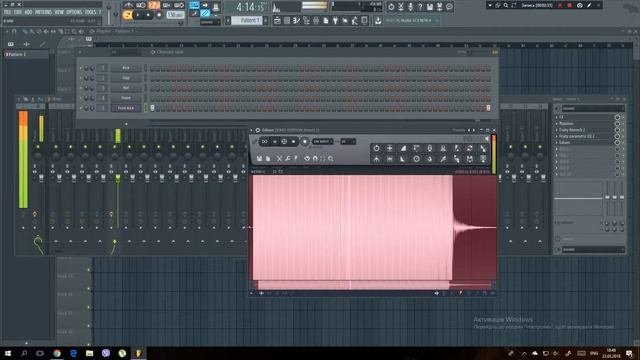Click the question mark help icon
The width and height of the screenshot is (640, 360).
click(x=420, y=7)
